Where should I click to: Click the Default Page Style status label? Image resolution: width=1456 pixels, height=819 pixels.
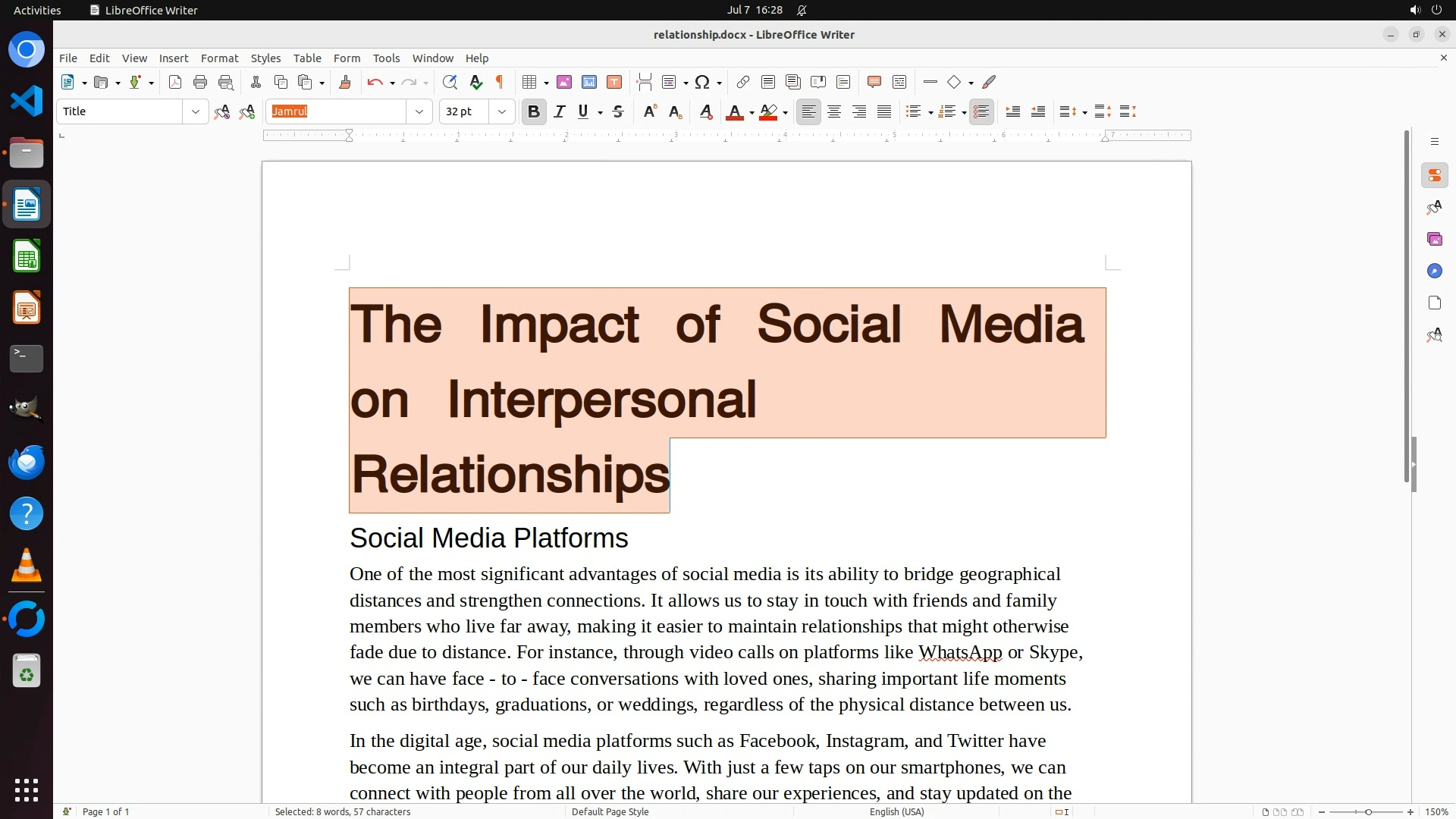tap(610, 812)
